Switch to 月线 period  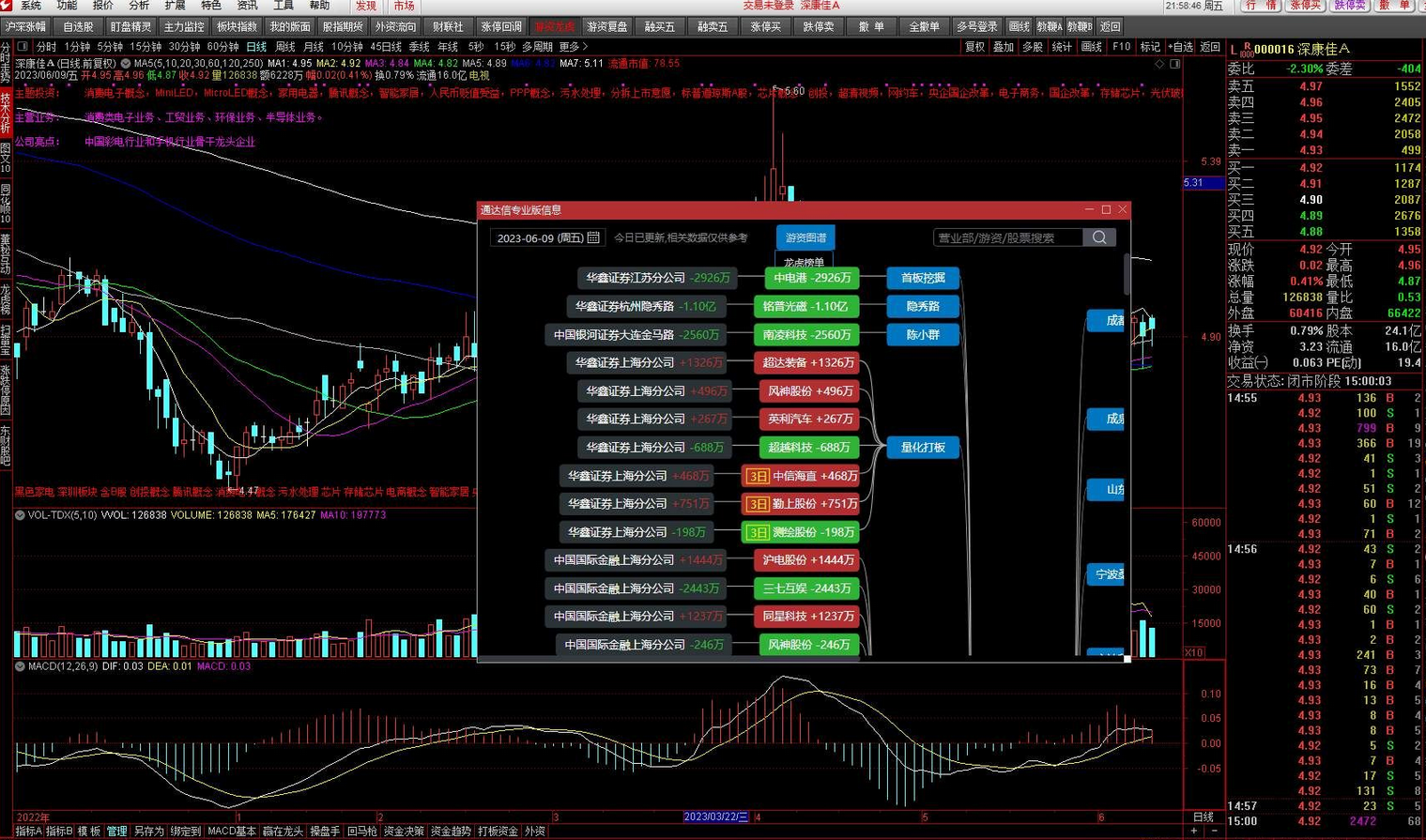(314, 46)
